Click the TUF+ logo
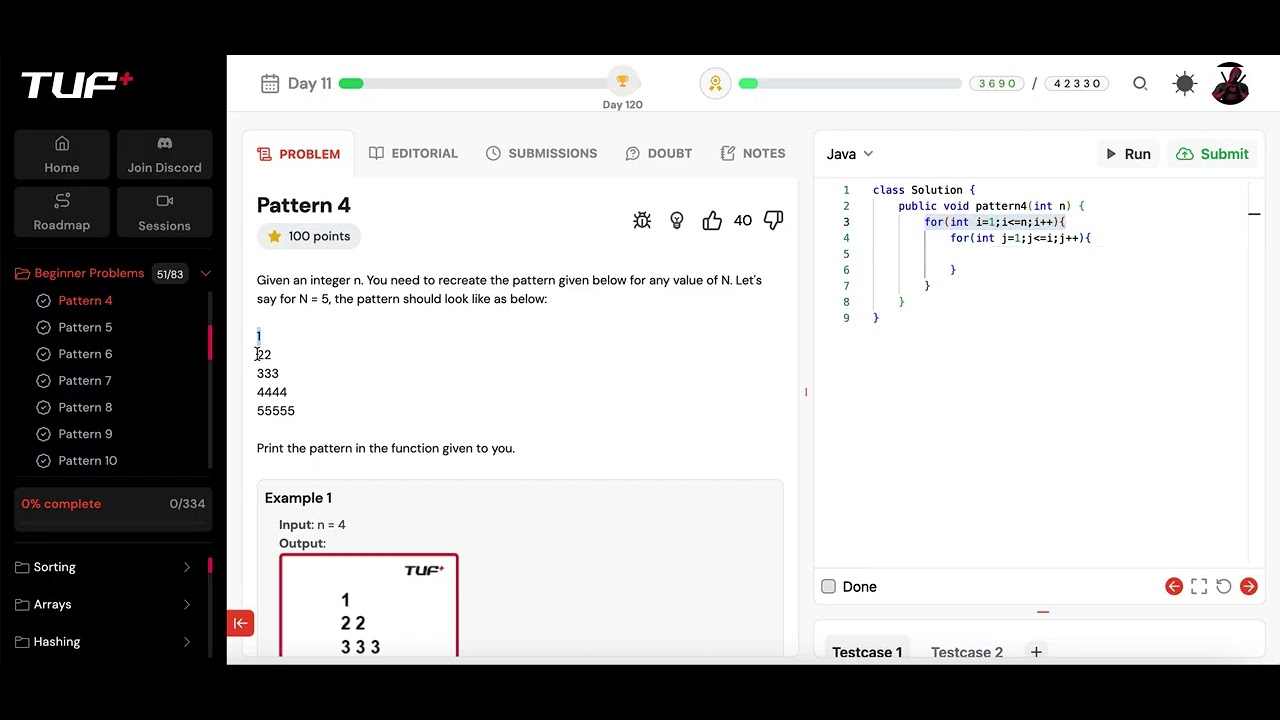1280x720 pixels. pos(77,85)
